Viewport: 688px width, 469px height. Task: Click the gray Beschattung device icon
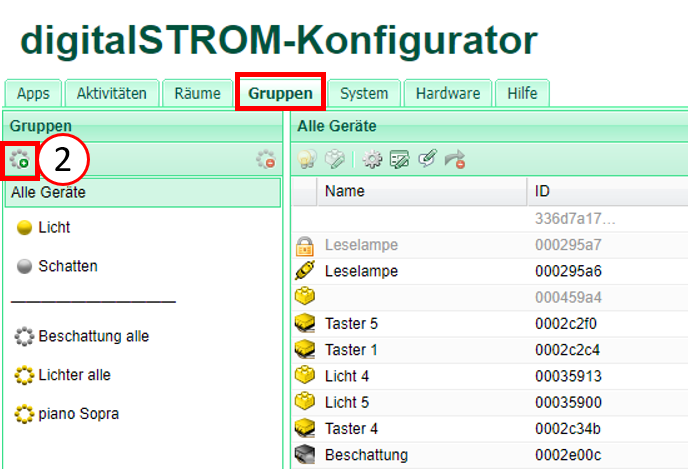pyautogui.click(x=305, y=455)
